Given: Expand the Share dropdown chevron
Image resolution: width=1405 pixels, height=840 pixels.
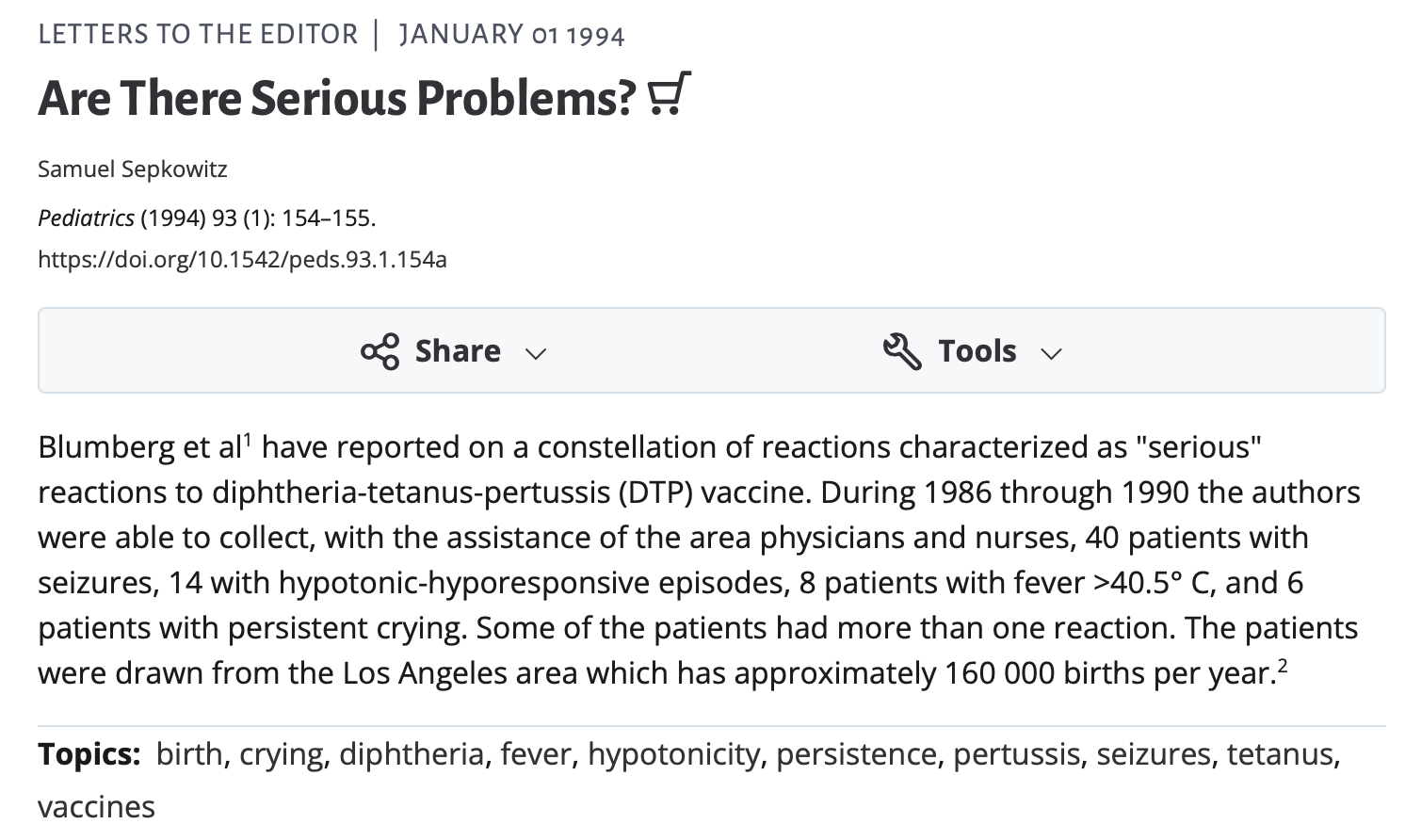Looking at the screenshot, I should (536, 354).
